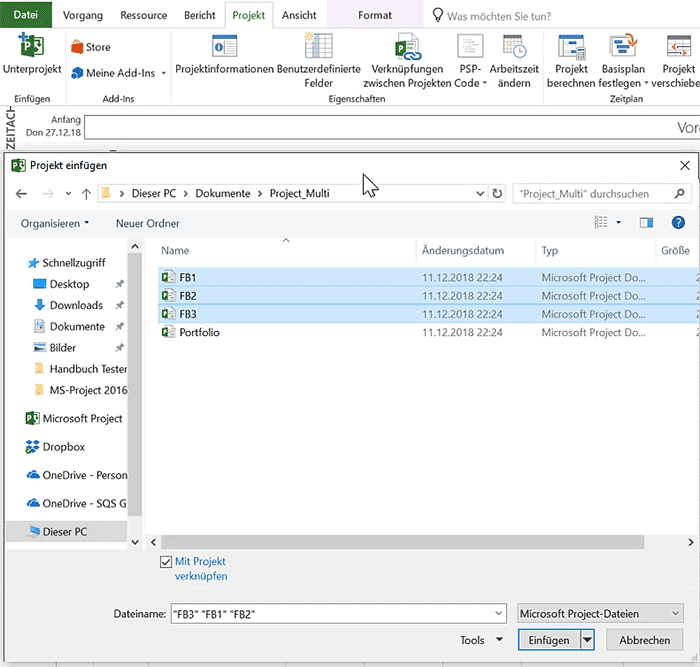Viewport: 700px width, 667px height.
Task: Click the Abbrechen button
Action: [644, 640]
